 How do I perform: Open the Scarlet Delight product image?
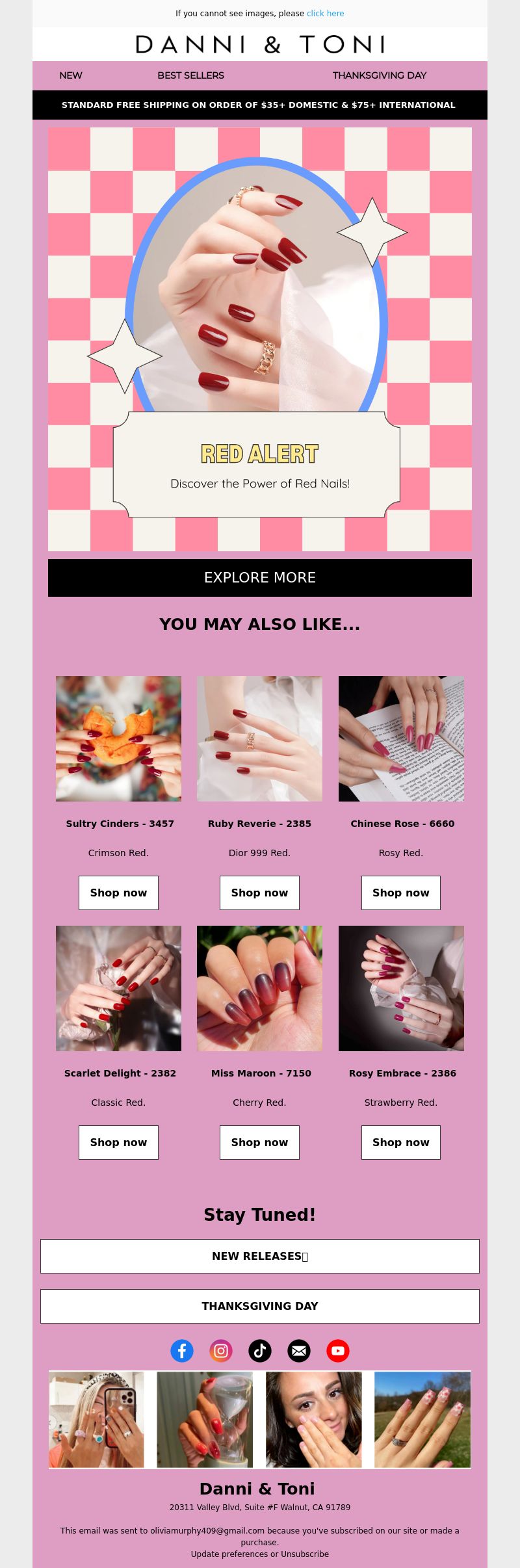click(x=118, y=988)
